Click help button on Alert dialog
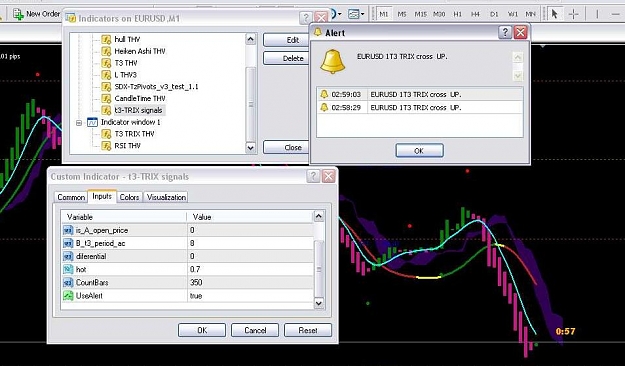Screen dimensions: 625x366 tap(505, 32)
